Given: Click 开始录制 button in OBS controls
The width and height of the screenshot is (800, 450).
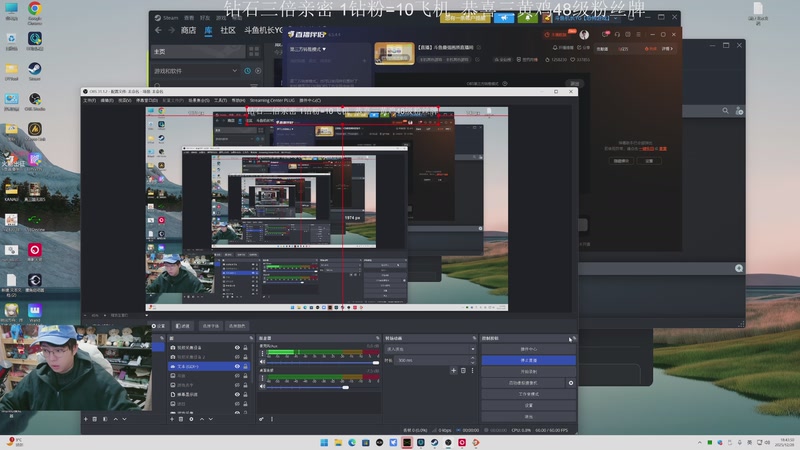Looking at the screenshot, I should [x=529, y=371].
